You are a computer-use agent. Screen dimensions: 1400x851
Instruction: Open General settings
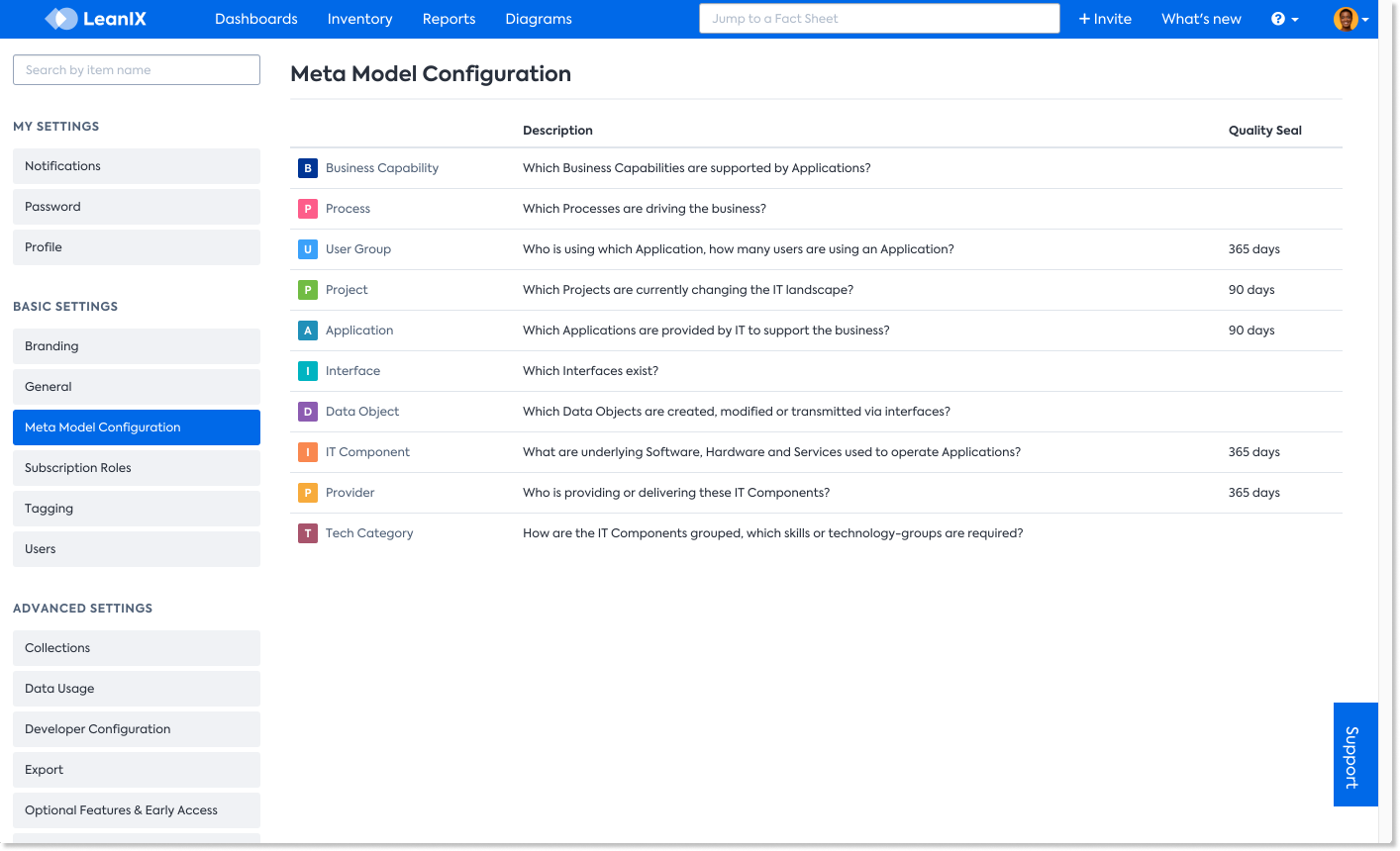(x=137, y=387)
